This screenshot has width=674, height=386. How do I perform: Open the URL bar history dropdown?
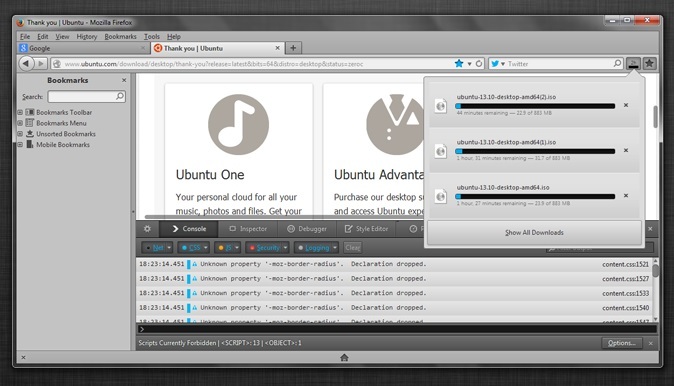(x=469, y=64)
